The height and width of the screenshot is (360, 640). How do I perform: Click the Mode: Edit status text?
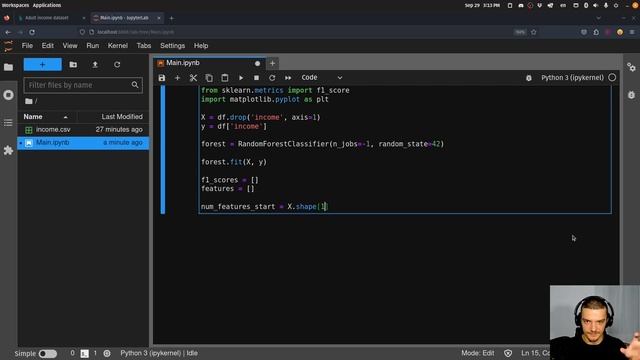click(x=478, y=353)
